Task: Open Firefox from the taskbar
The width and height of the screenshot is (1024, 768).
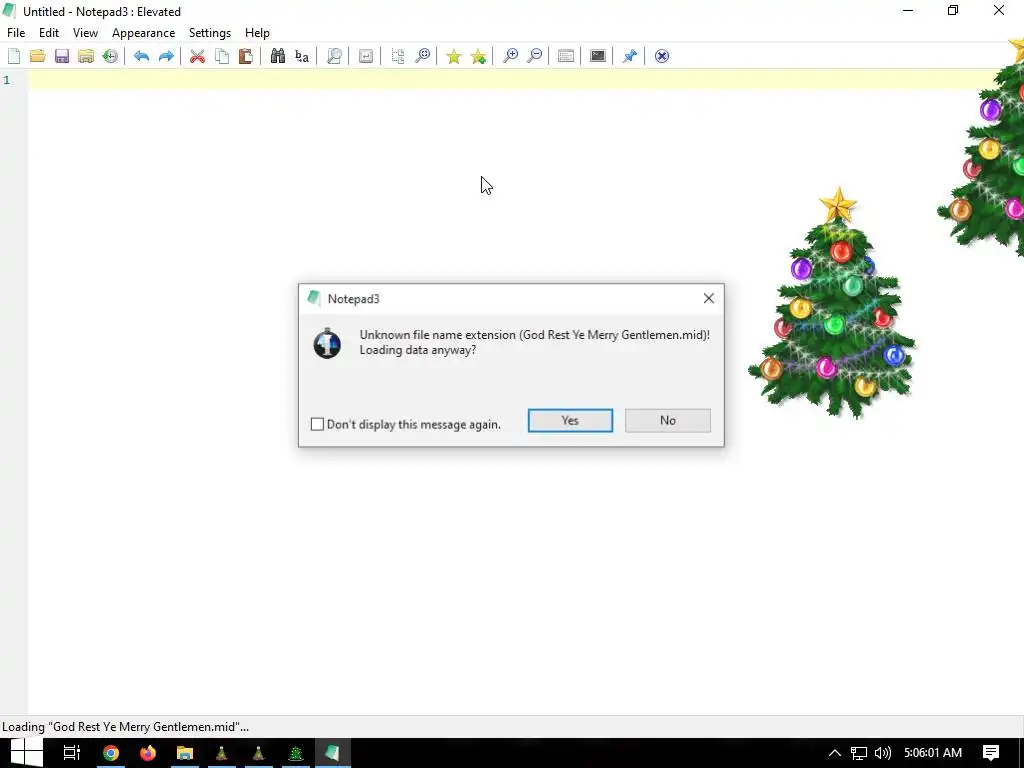Action: [x=148, y=753]
